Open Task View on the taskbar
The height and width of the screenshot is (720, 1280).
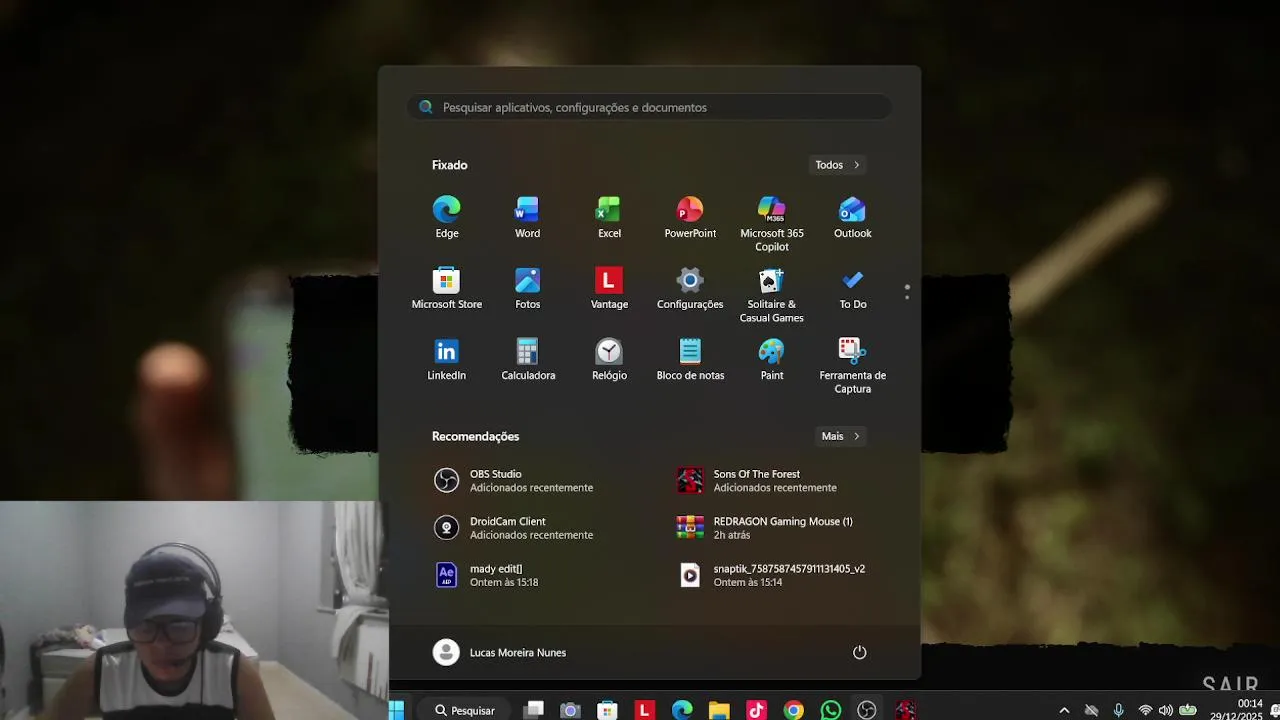coord(535,710)
